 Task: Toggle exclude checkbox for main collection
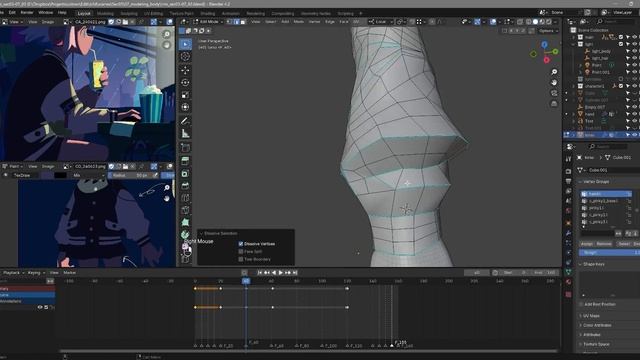click(621, 37)
